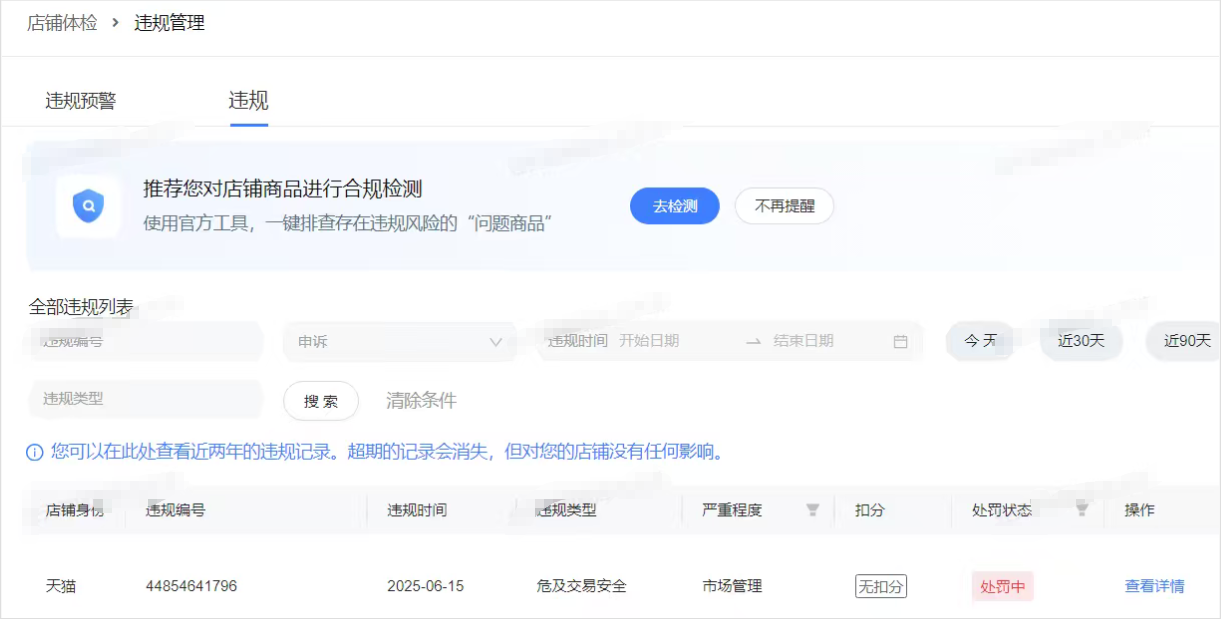Click 清除条件 to reset filters
Screen dimensions: 1221x619
[x=421, y=401]
